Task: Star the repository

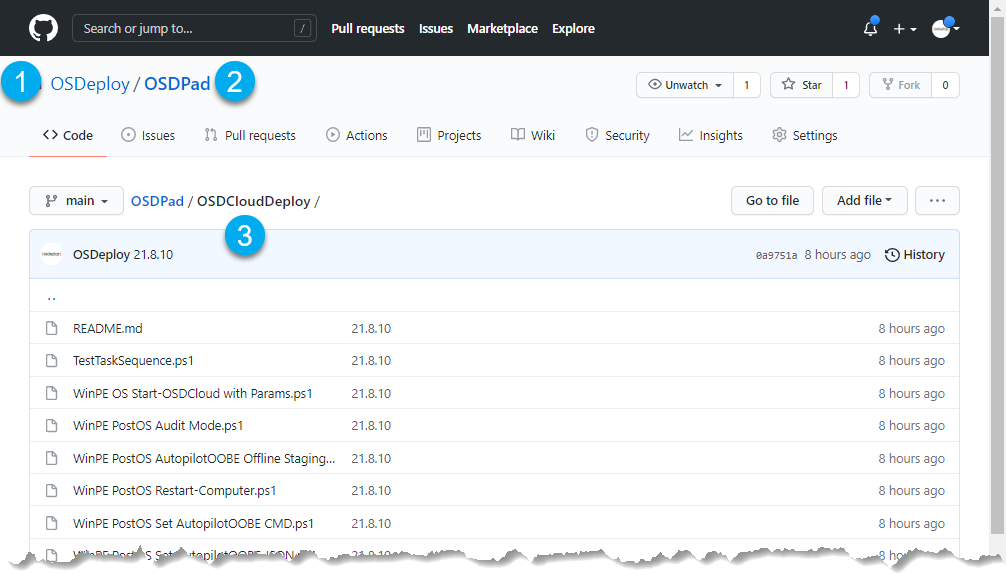Action: [x=801, y=85]
